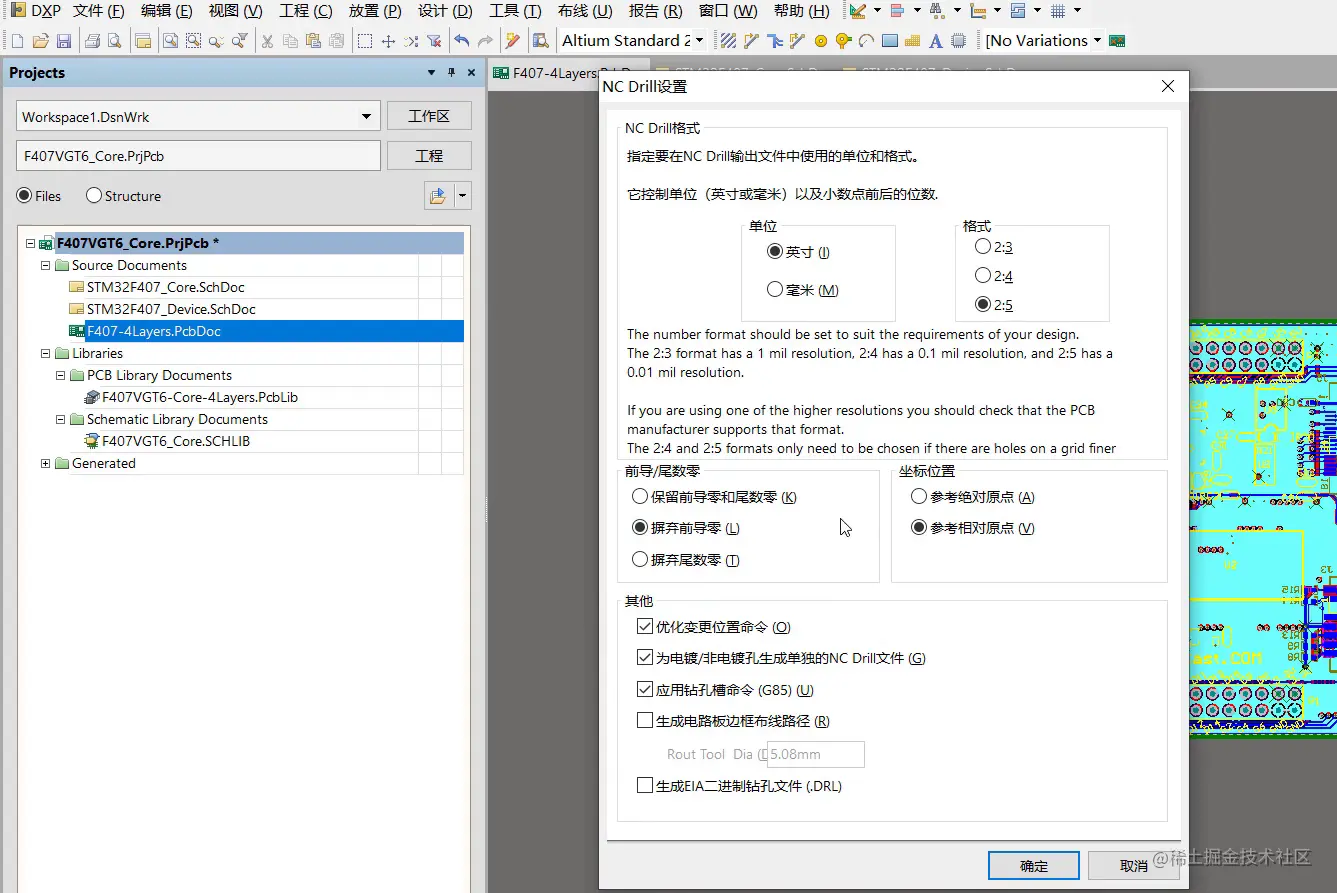The width and height of the screenshot is (1337, 893).
Task: Click the Place Polygon Pour icon
Action: (912, 41)
